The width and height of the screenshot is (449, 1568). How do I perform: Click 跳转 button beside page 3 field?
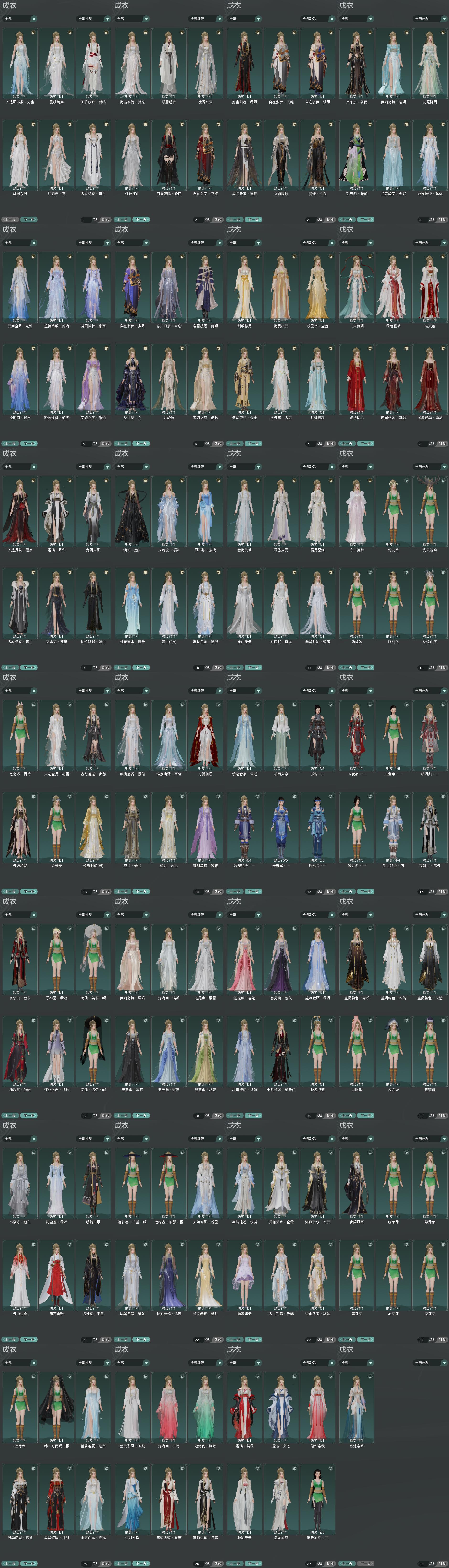(330, 220)
